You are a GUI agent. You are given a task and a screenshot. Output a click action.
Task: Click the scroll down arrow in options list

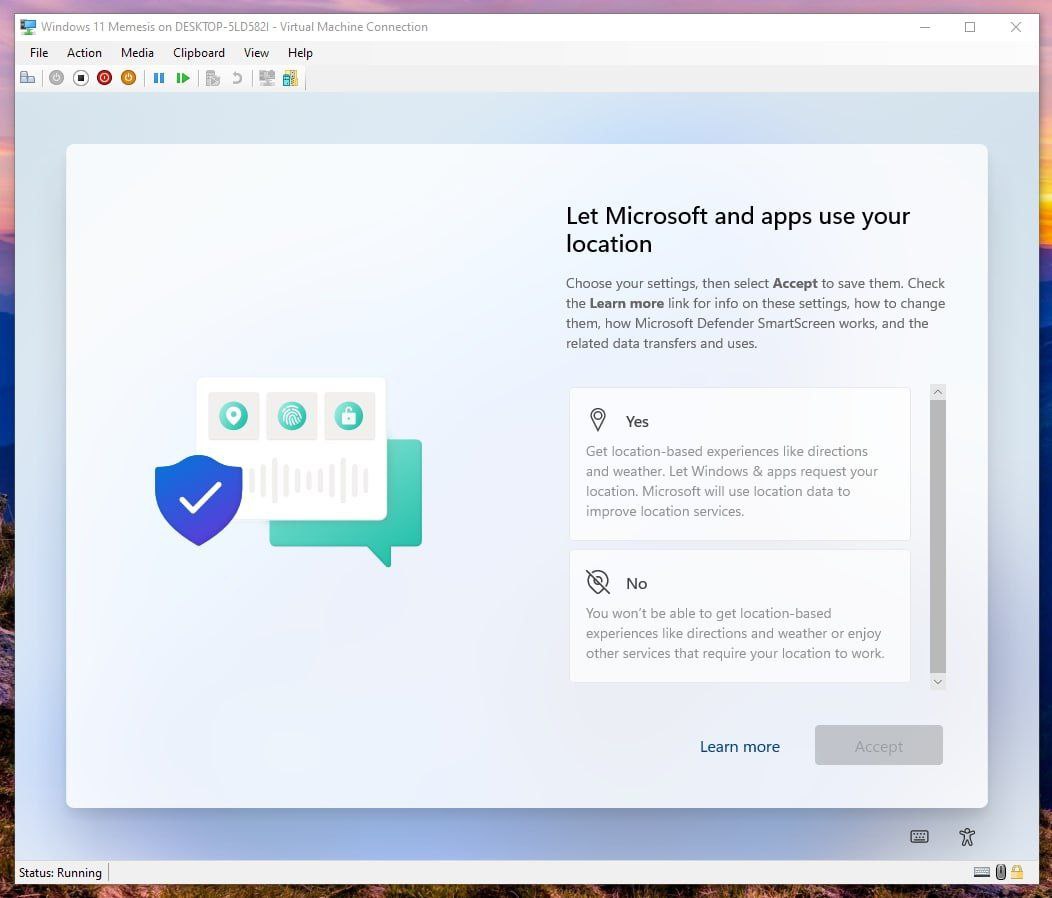coord(938,682)
